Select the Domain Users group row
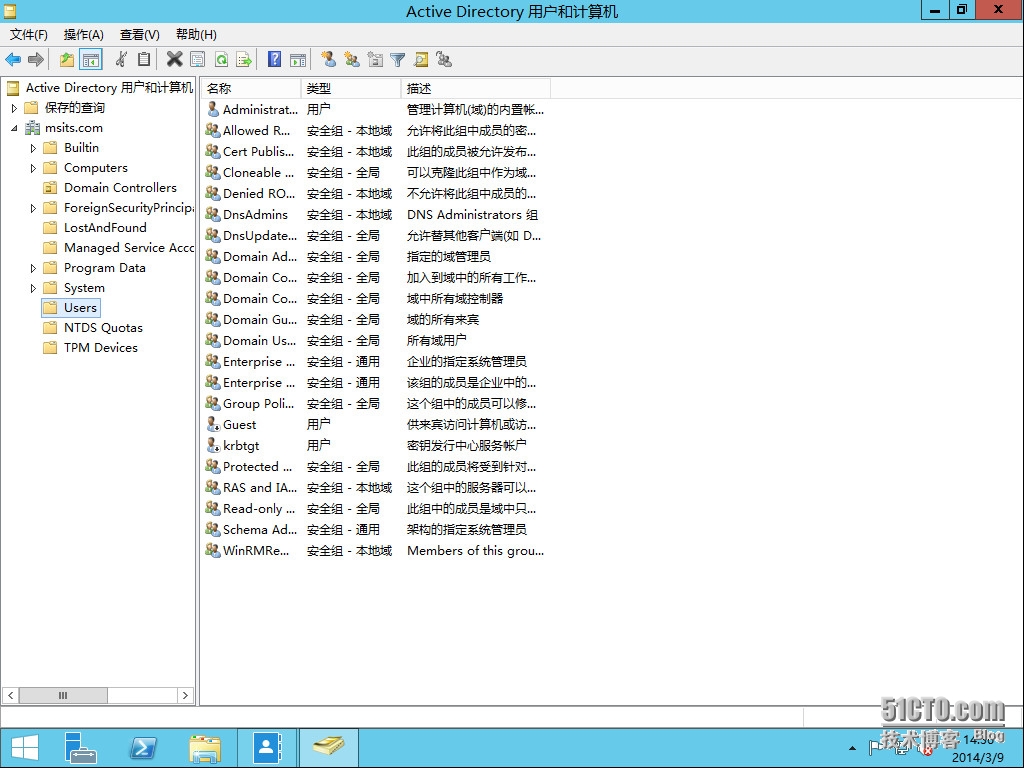Viewport: 1024px width, 768px height. [375, 341]
